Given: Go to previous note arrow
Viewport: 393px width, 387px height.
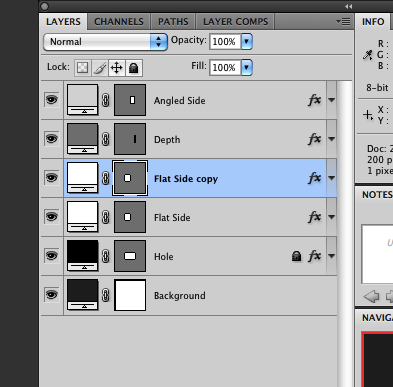Looking at the screenshot, I should click(x=371, y=296).
